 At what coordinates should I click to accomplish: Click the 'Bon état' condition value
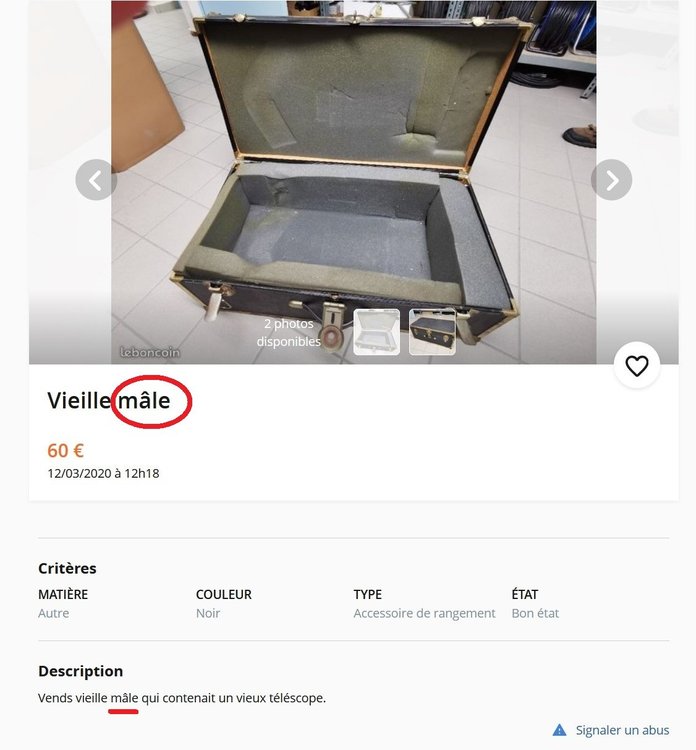click(535, 613)
